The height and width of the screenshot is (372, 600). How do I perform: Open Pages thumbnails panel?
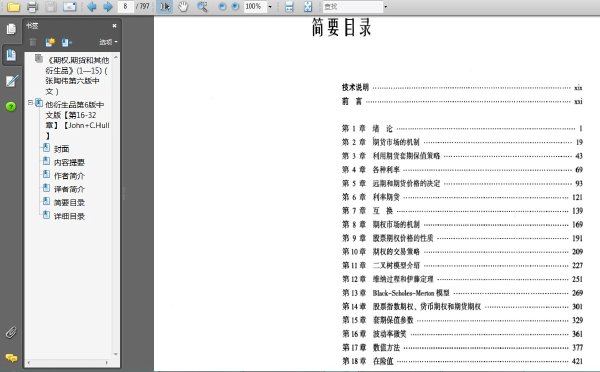11,29
